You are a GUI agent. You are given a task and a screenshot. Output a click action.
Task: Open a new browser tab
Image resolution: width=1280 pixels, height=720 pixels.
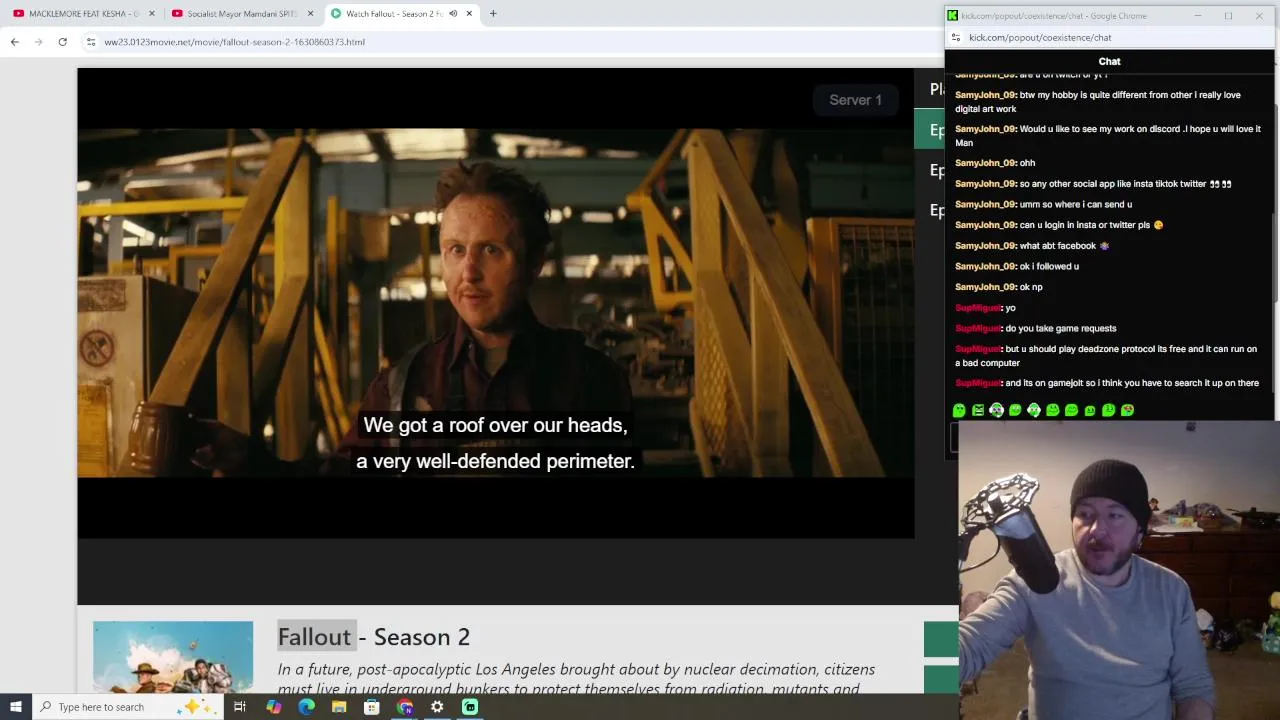point(493,14)
